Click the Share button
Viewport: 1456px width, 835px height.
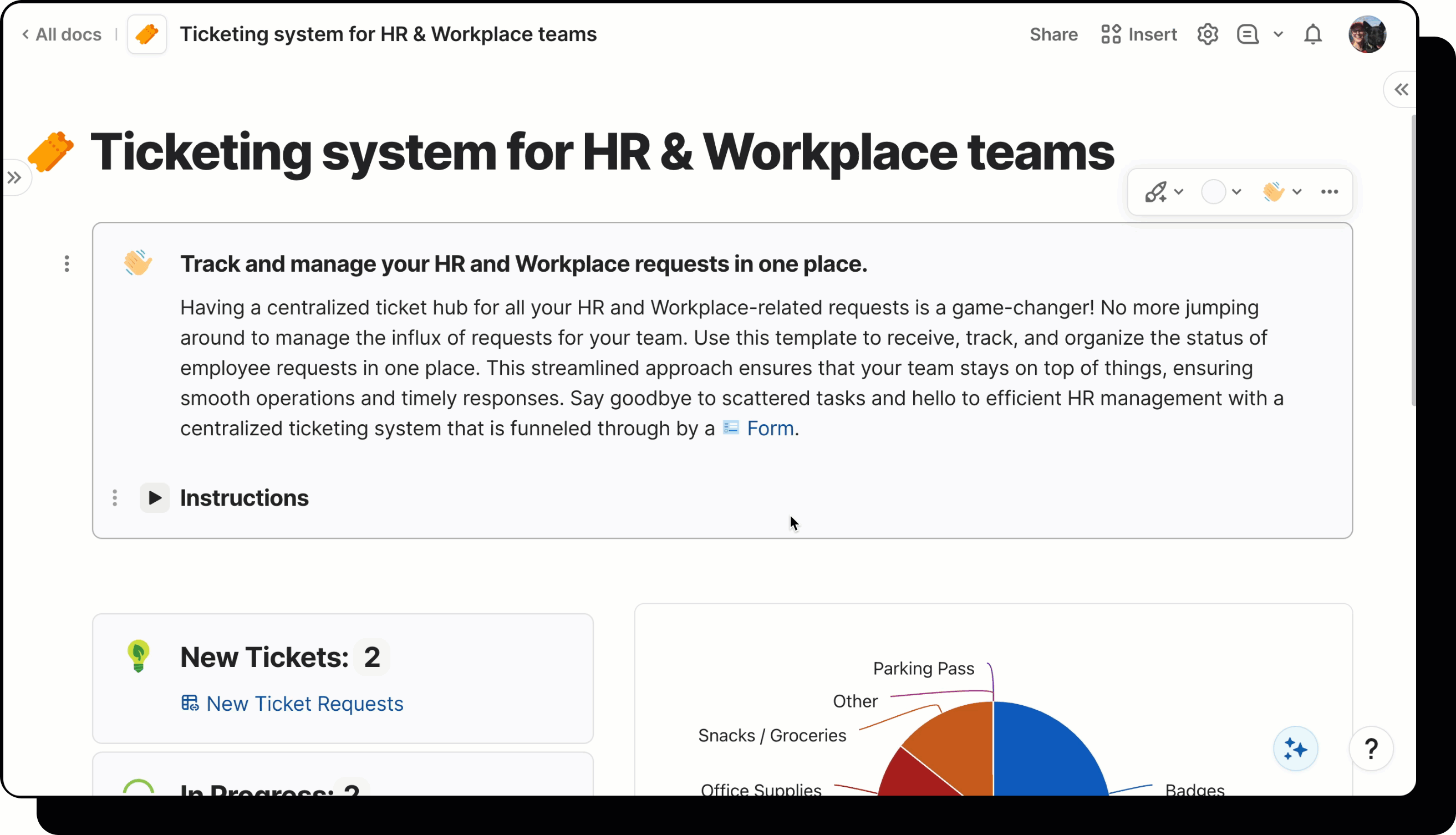pos(1053,34)
